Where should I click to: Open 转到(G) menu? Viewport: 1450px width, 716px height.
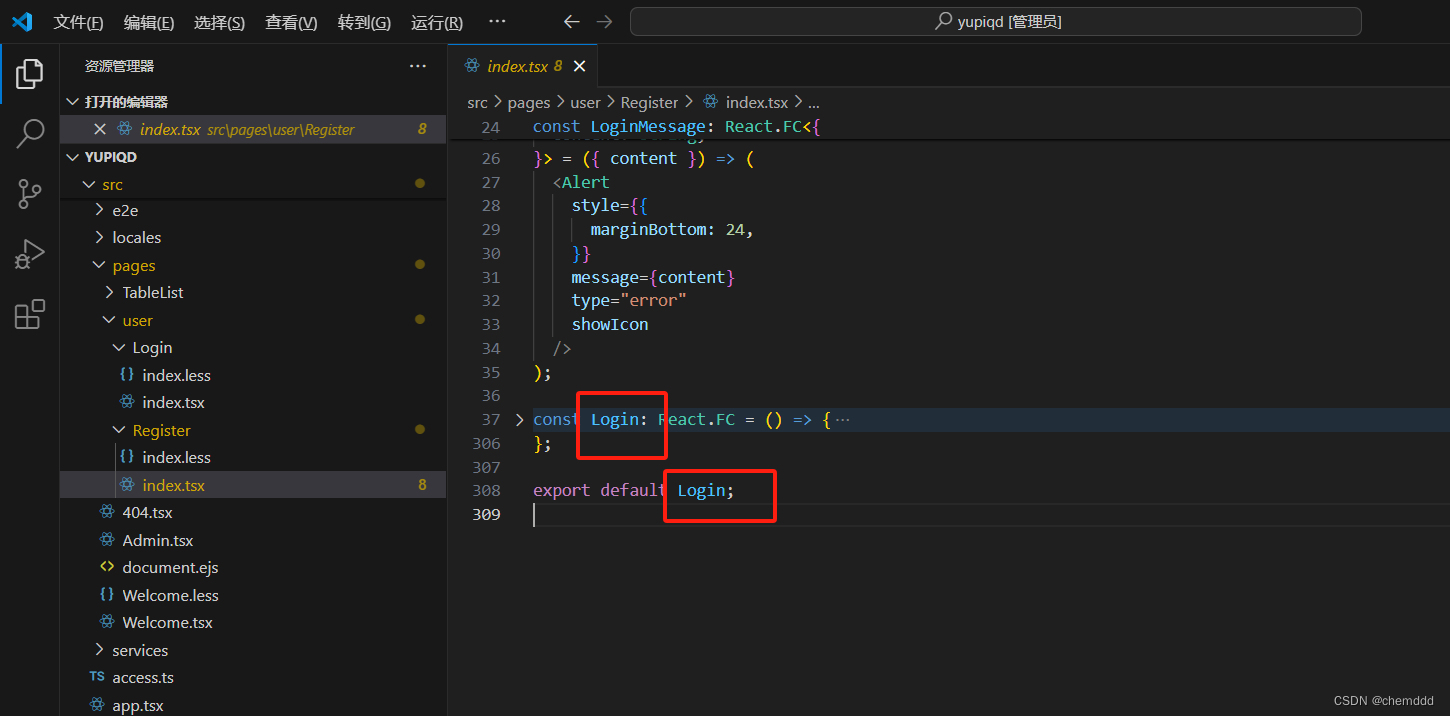pos(364,22)
